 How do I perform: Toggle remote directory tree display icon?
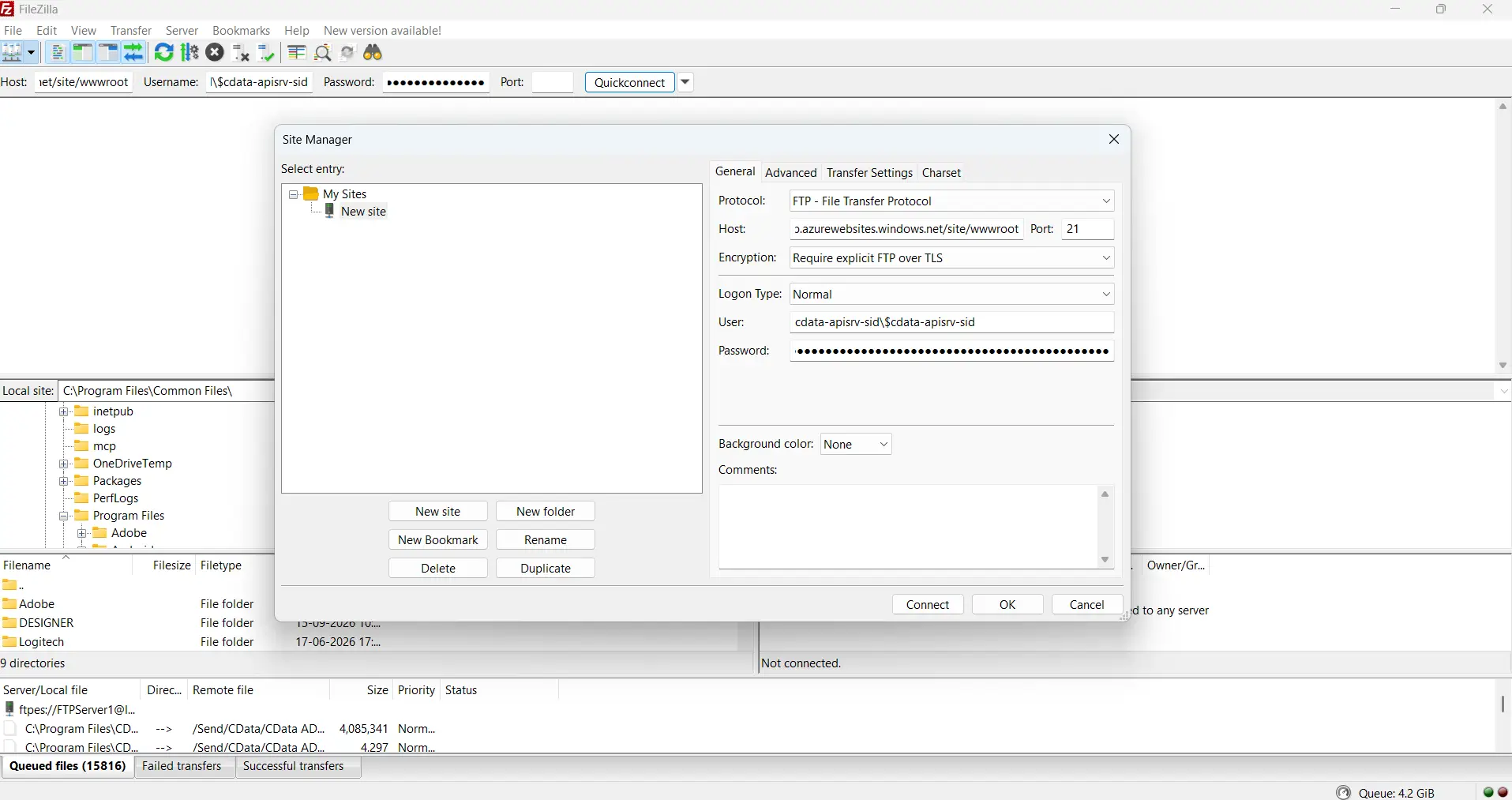point(108,53)
